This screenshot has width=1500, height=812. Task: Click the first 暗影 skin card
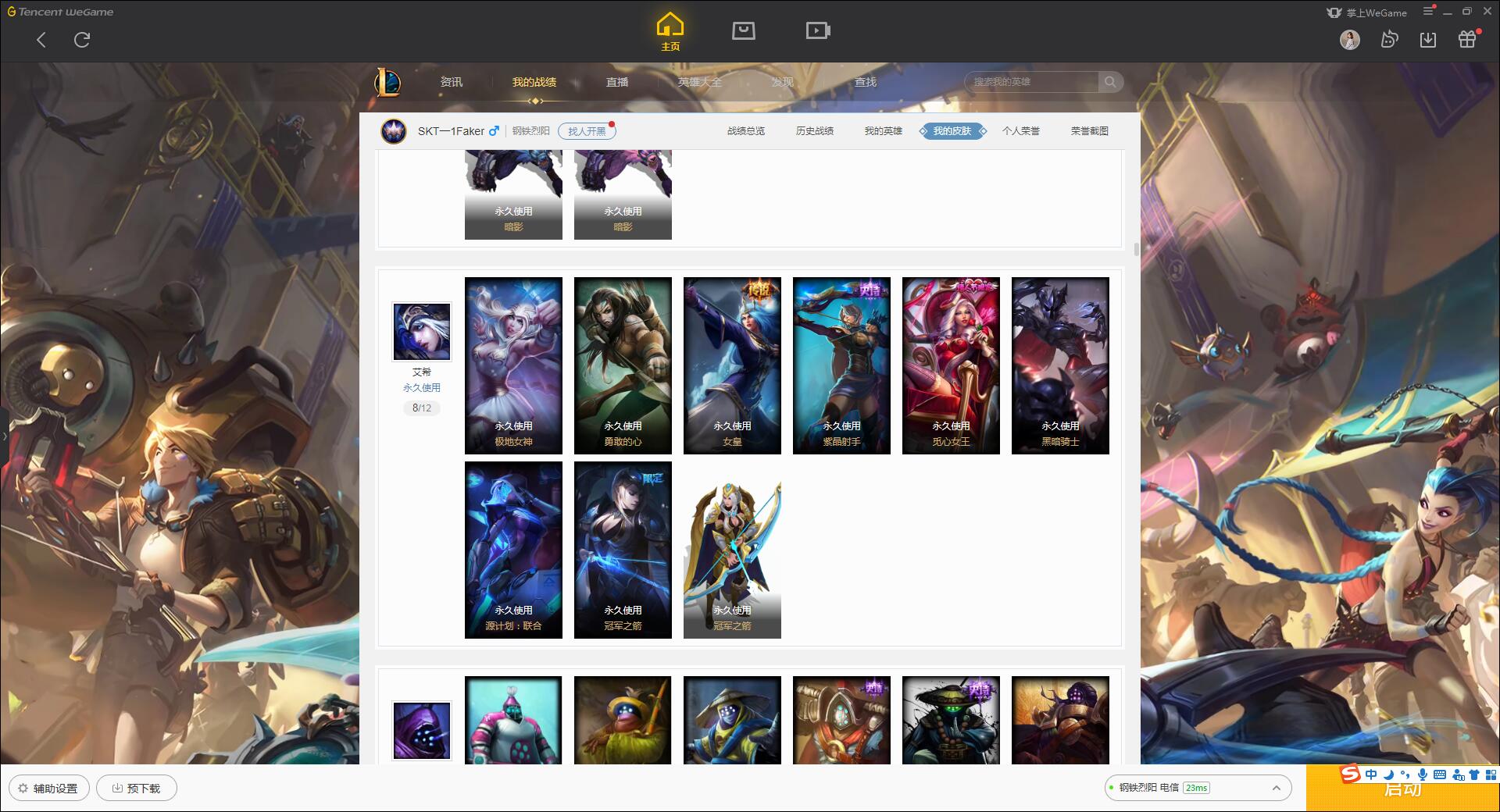click(513, 195)
